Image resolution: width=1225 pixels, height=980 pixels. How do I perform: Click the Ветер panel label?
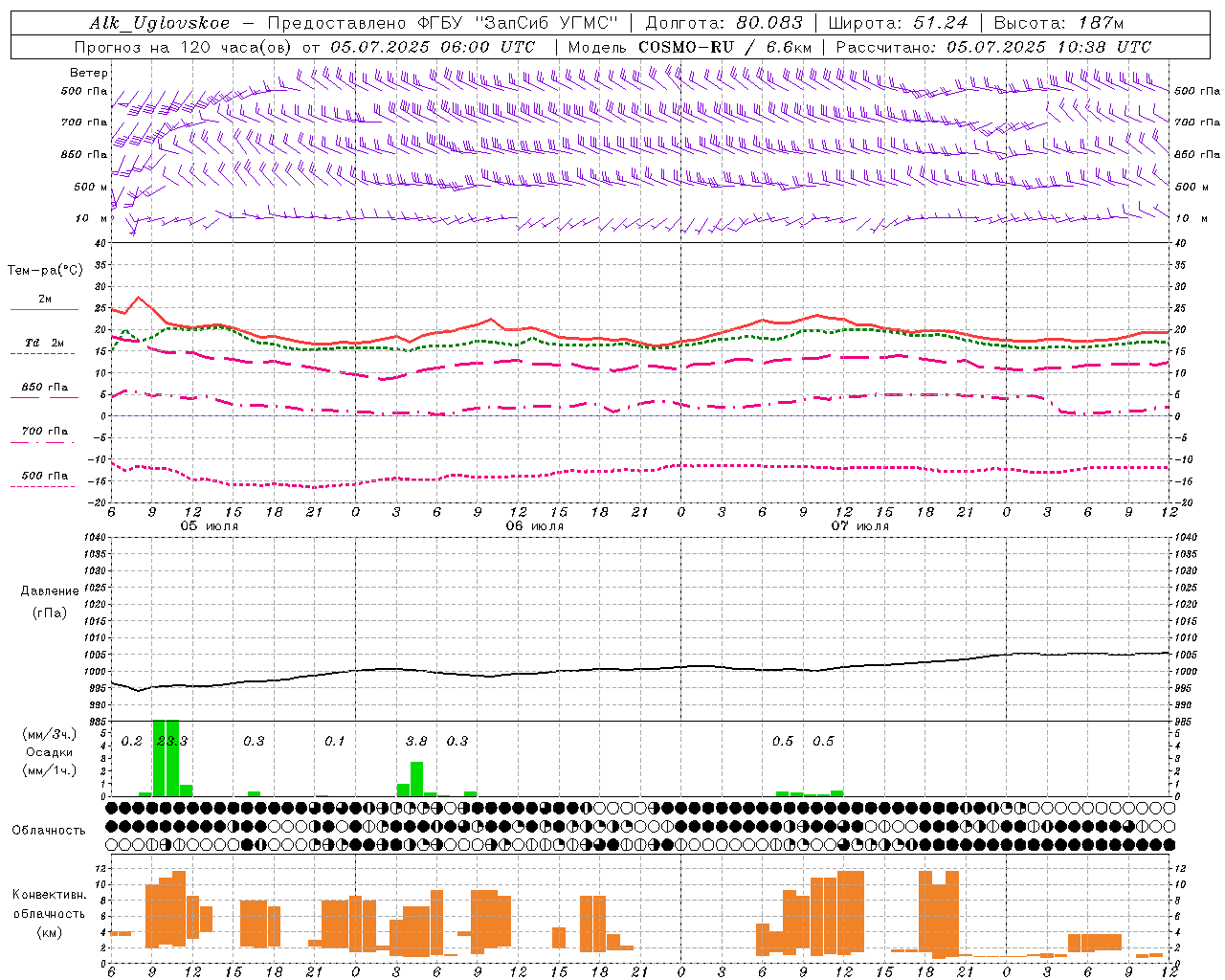(x=89, y=73)
